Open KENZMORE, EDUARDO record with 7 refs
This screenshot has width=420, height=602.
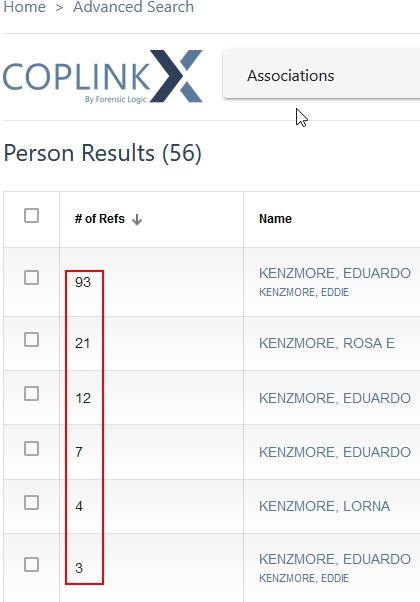(335, 452)
